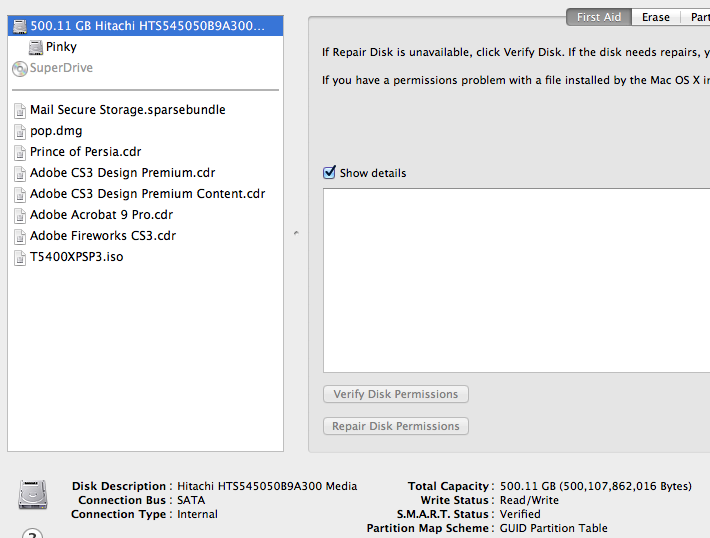Click the SuperDrive optical disc icon

19,68
